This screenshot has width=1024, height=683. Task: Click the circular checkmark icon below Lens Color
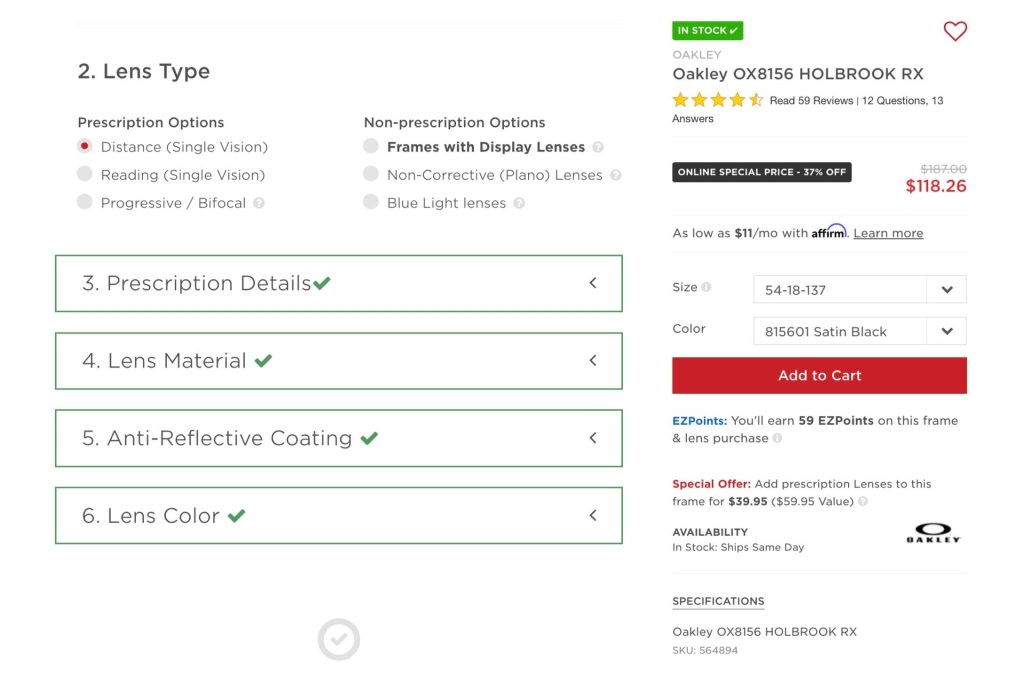pyautogui.click(x=339, y=639)
